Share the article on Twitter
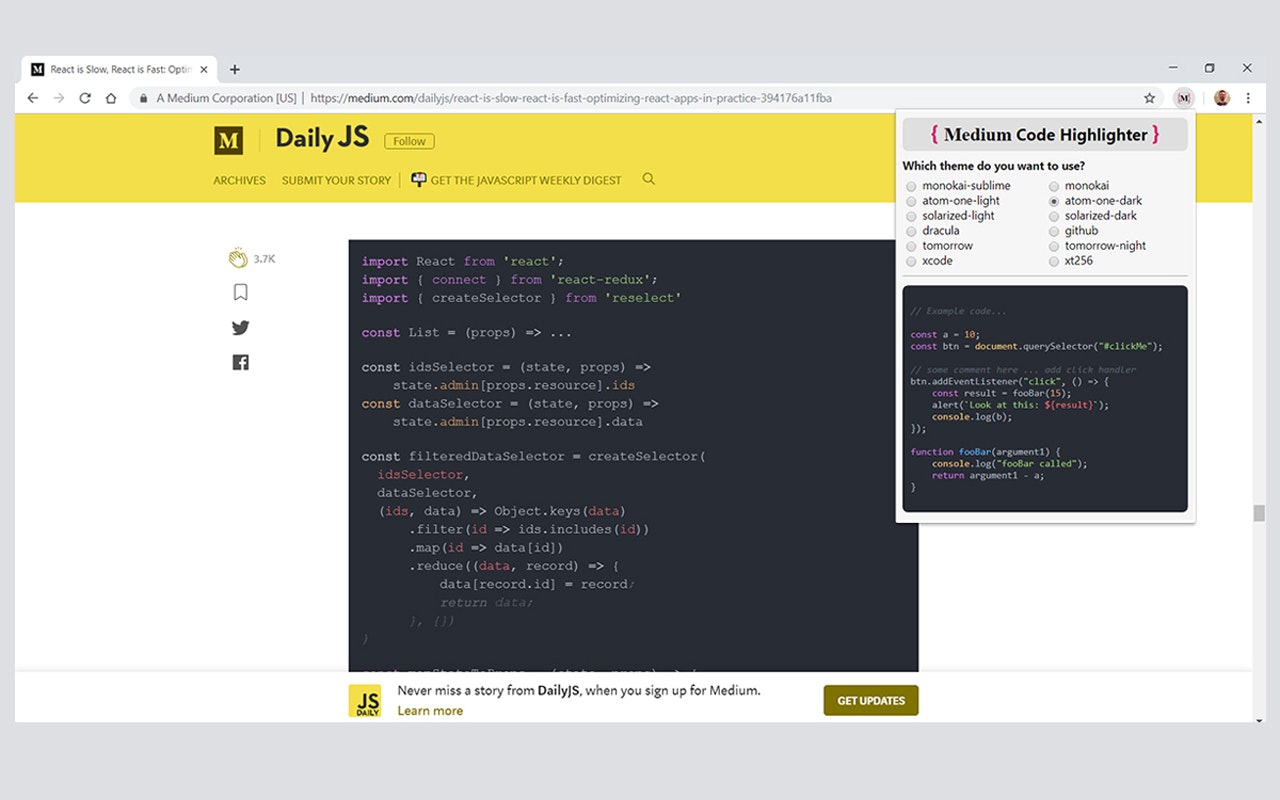The height and width of the screenshot is (800, 1280). pyautogui.click(x=240, y=327)
